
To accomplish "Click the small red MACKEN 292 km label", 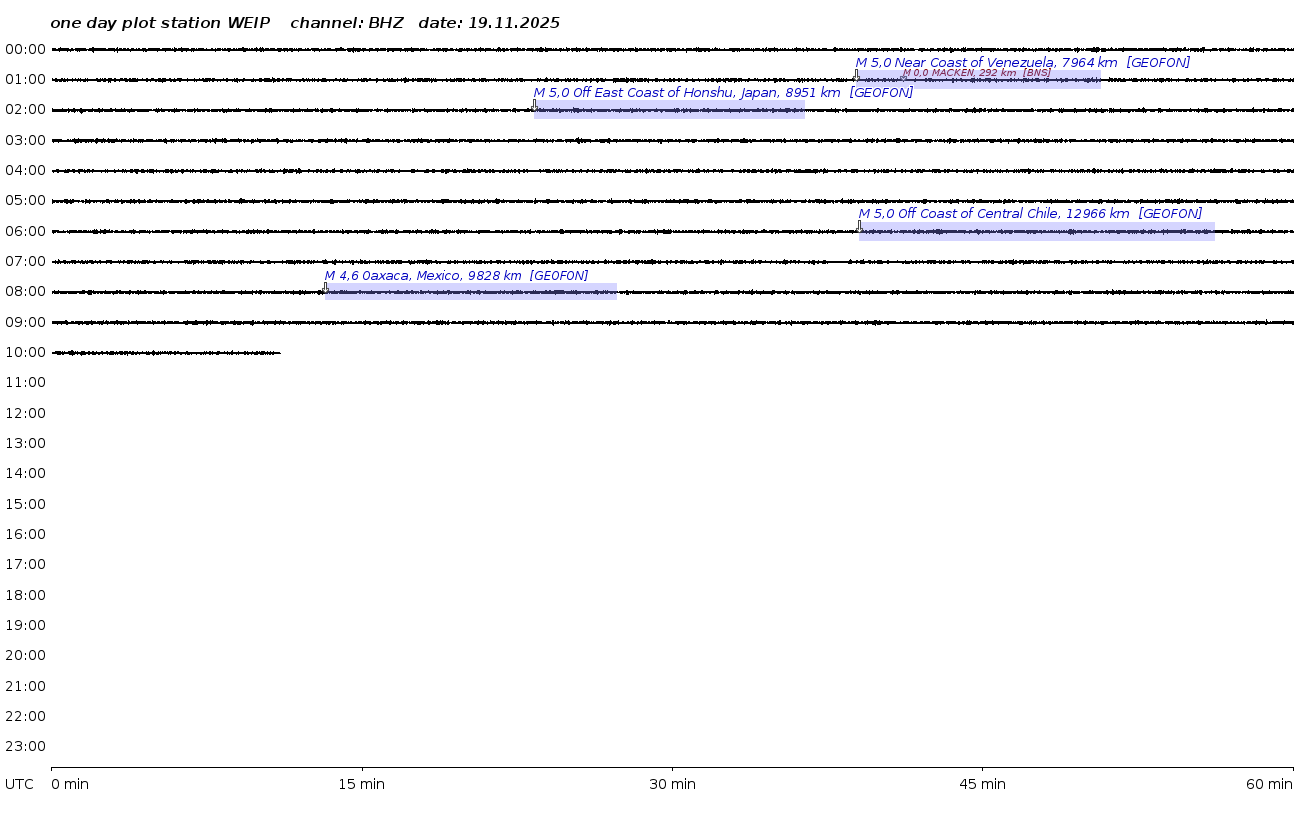I will 976,73.
